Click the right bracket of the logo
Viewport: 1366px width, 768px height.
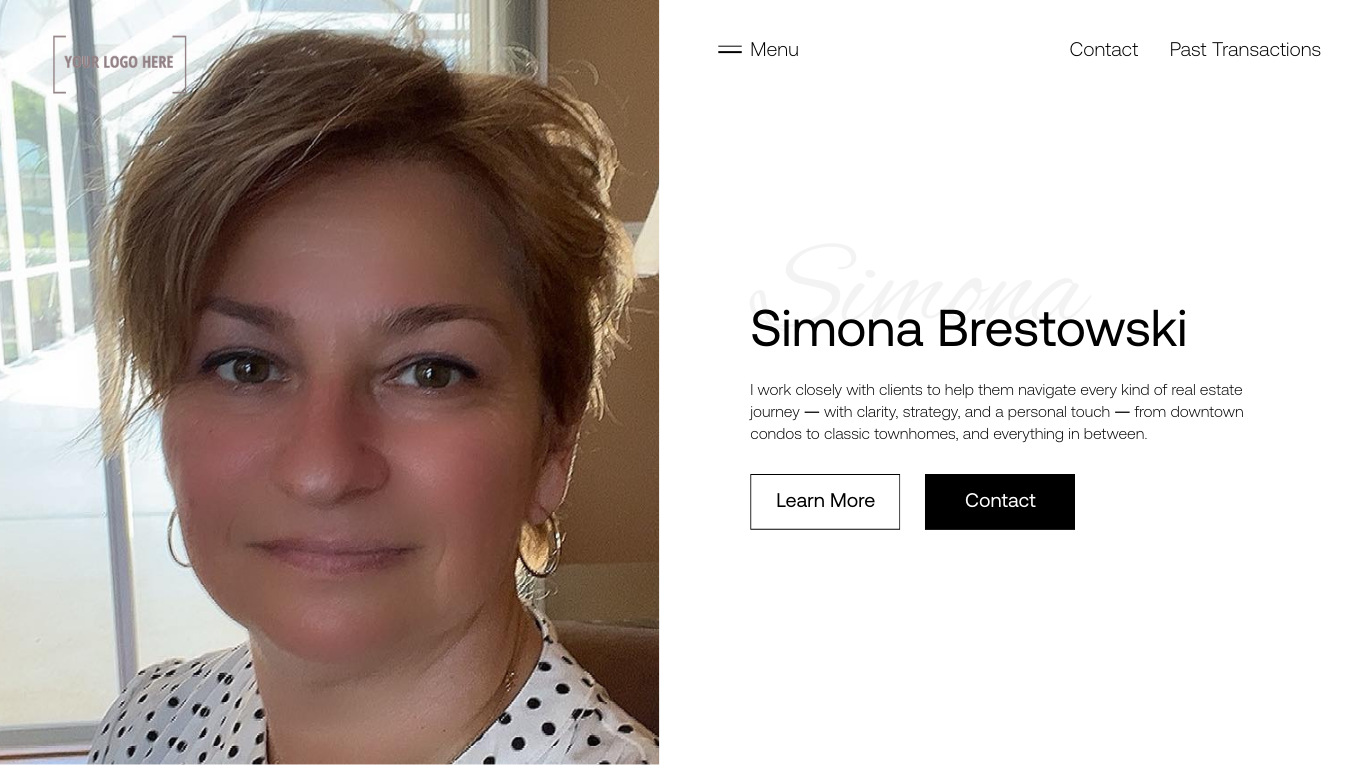coord(180,64)
